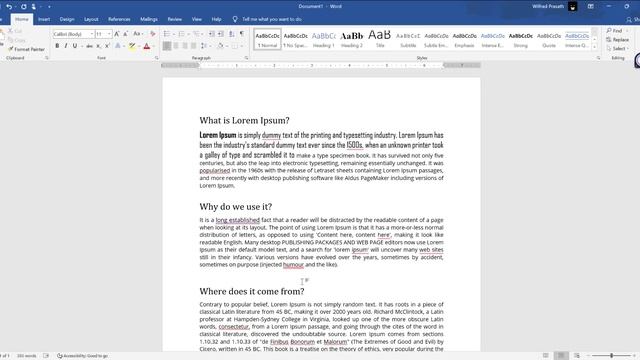
Task: Click the user account avatar picture
Action: pyautogui.click(x=573, y=7)
